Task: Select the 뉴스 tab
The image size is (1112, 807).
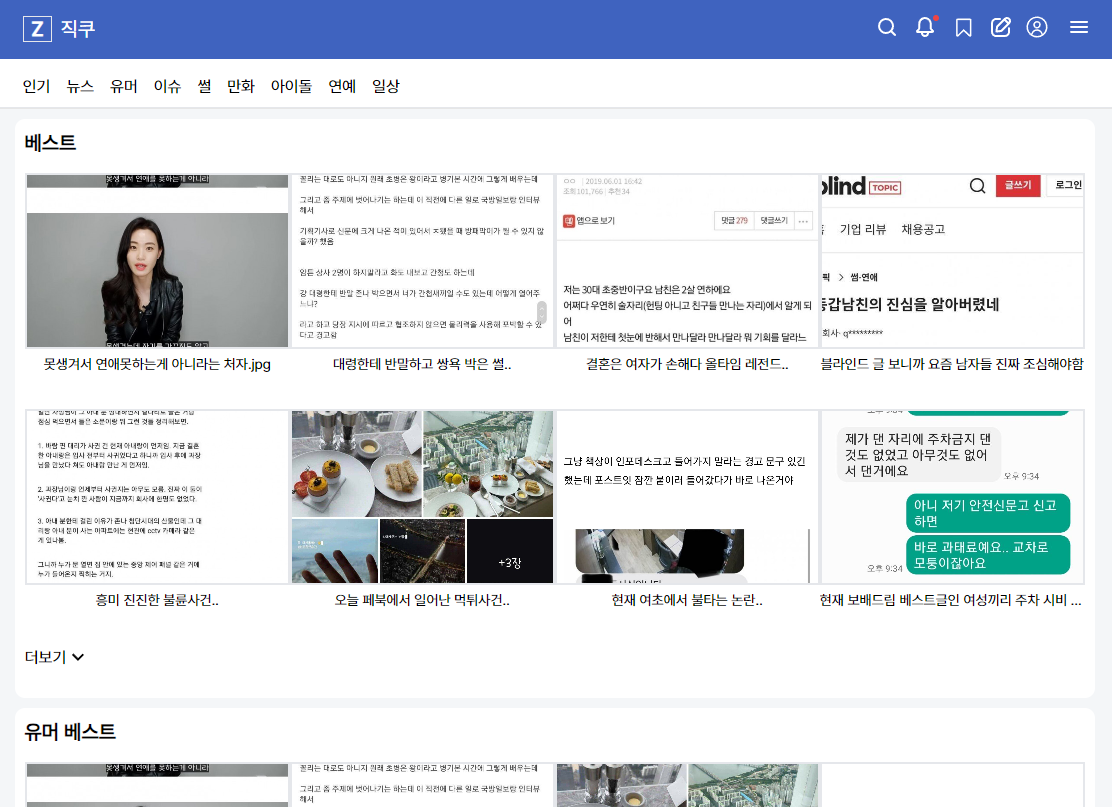Action: [x=80, y=86]
